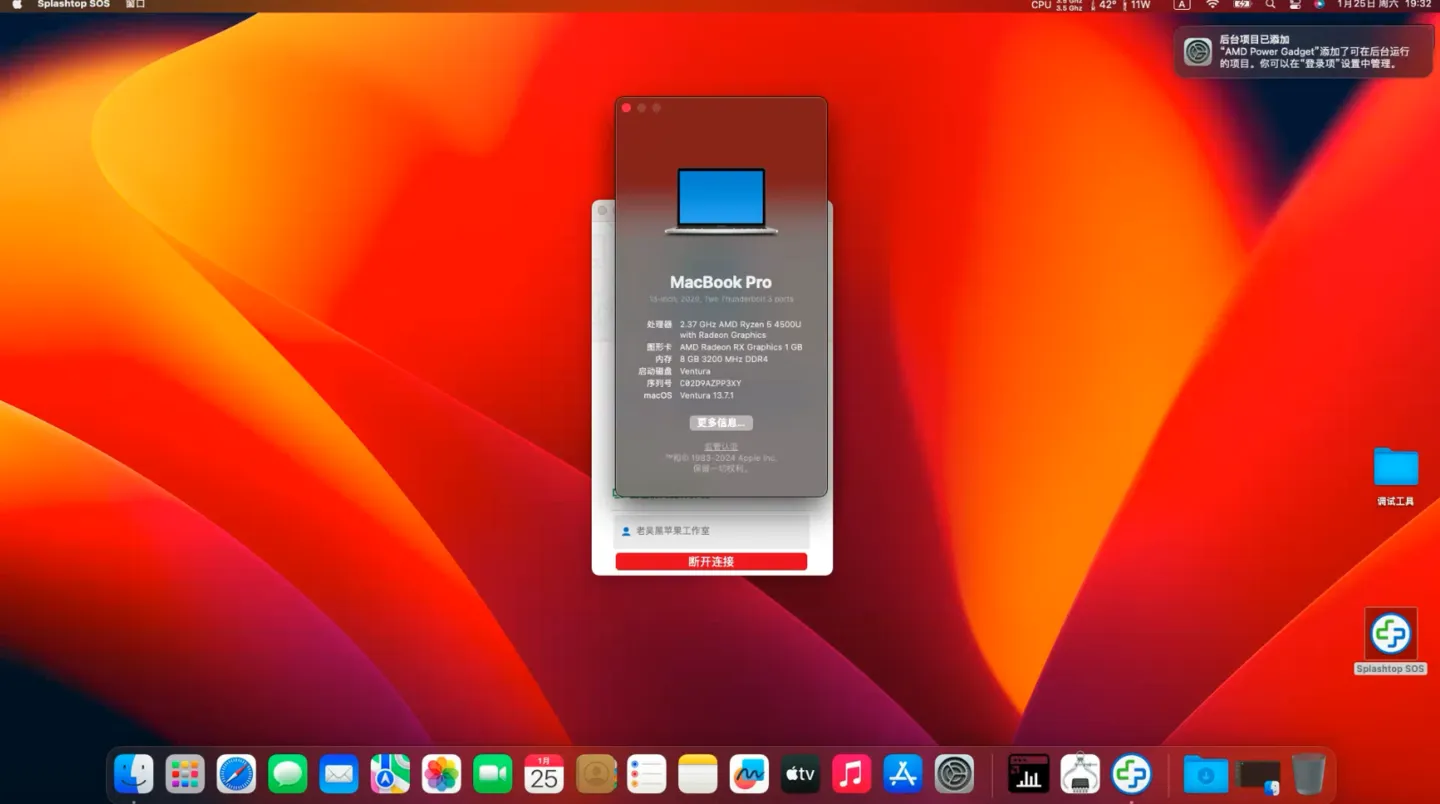Screen dimensions: 1440x804
Task: Launch Splashtop SOS from the desktop icon
Action: point(1390,632)
